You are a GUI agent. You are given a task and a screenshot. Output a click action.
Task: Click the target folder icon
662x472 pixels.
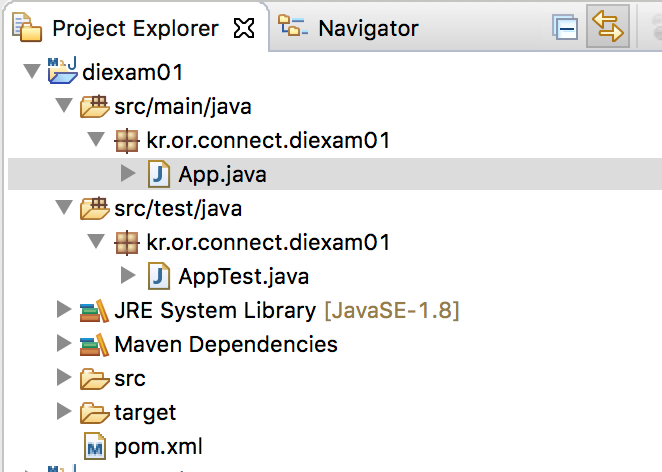[x=95, y=413]
